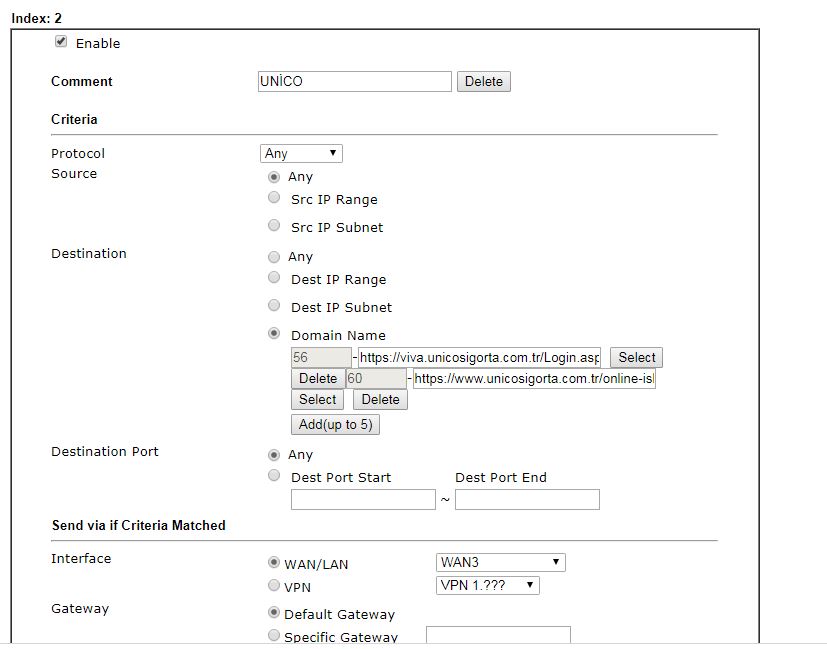The image size is (827, 649).
Task: Click Select button for viva.unicosigorta domain
Action: (x=636, y=357)
